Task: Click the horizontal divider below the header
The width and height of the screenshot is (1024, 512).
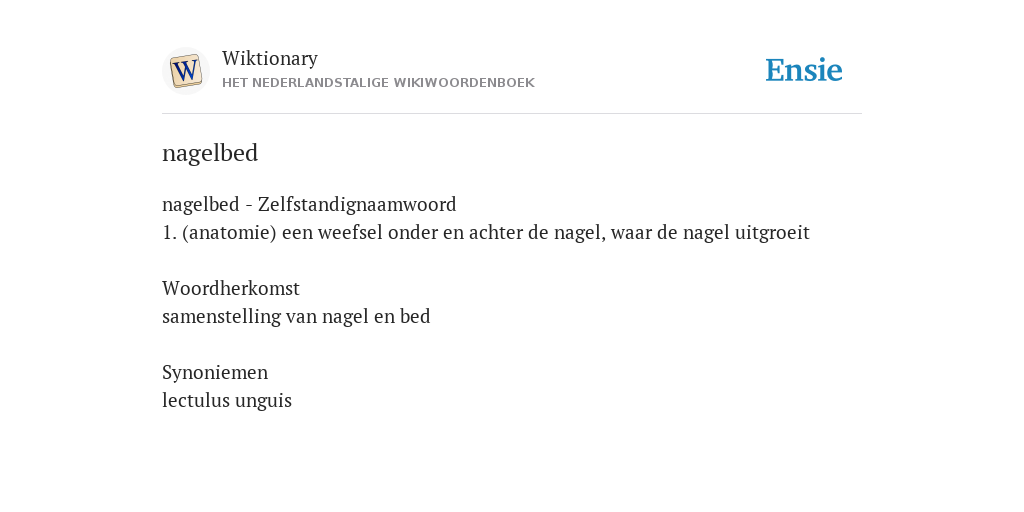Action: (512, 114)
